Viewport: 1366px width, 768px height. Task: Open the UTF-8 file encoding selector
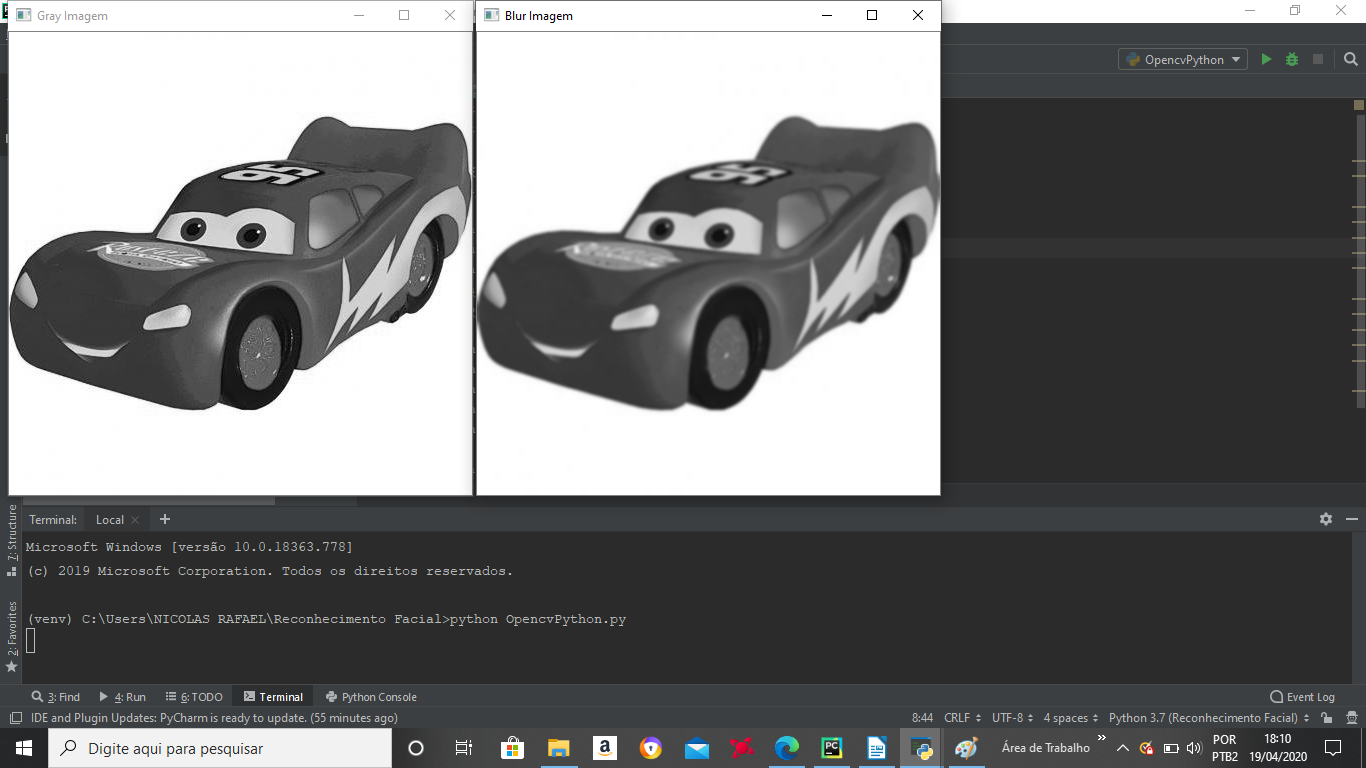pos(1012,718)
